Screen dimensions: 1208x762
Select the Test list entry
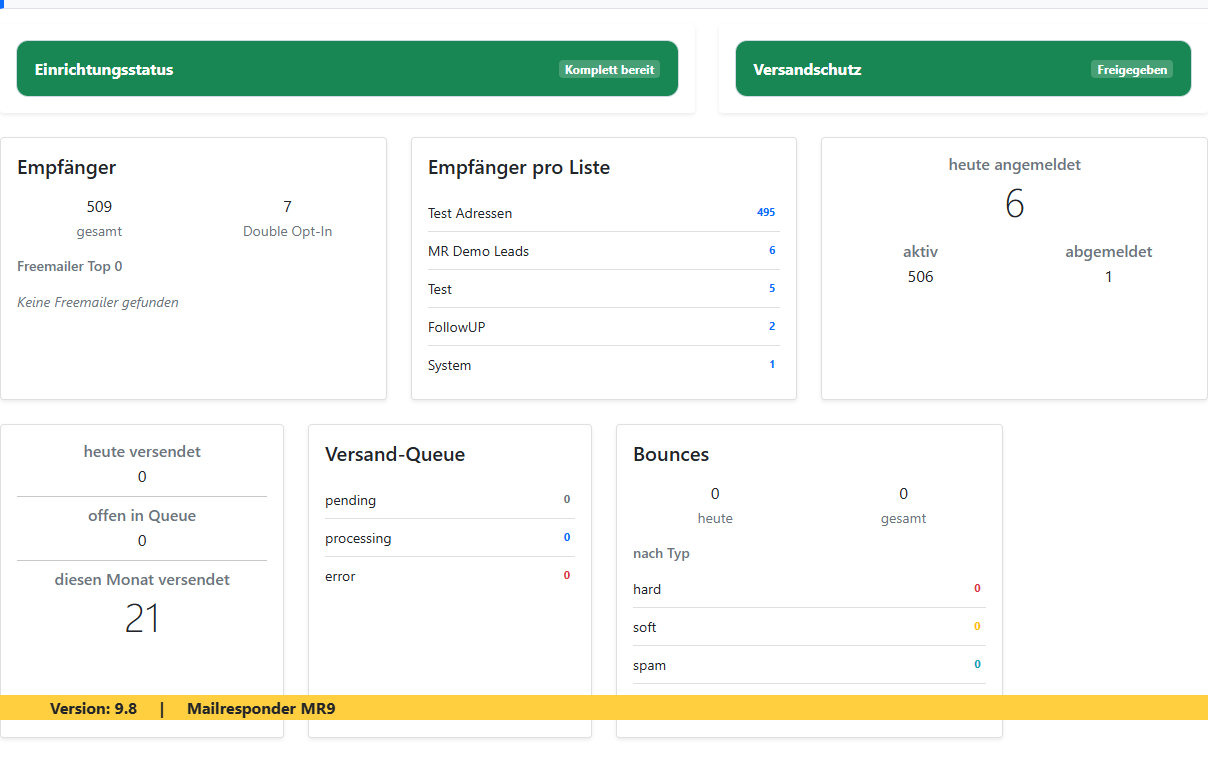(x=439, y=289)
